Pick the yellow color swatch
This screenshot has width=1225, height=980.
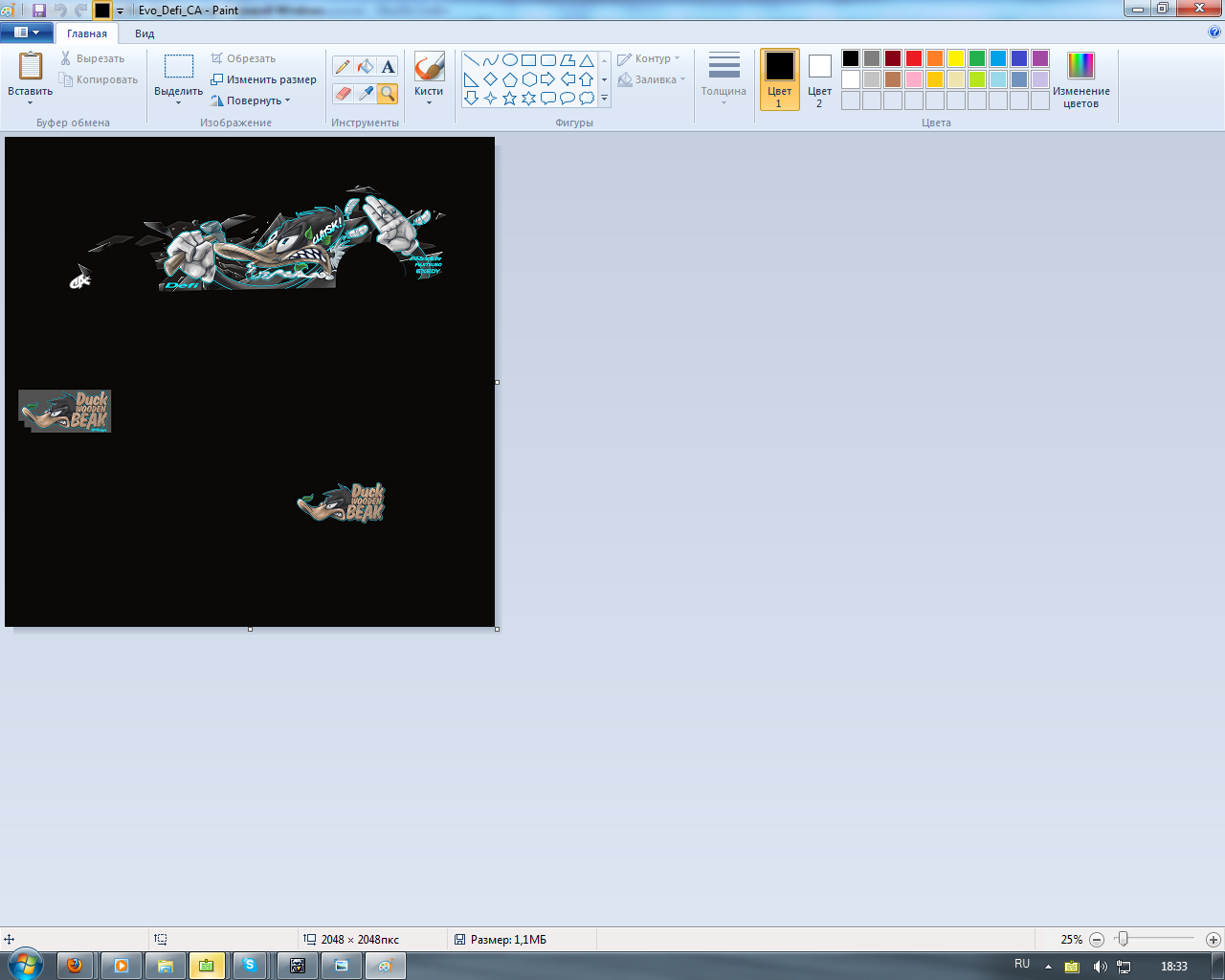[956, 58]
